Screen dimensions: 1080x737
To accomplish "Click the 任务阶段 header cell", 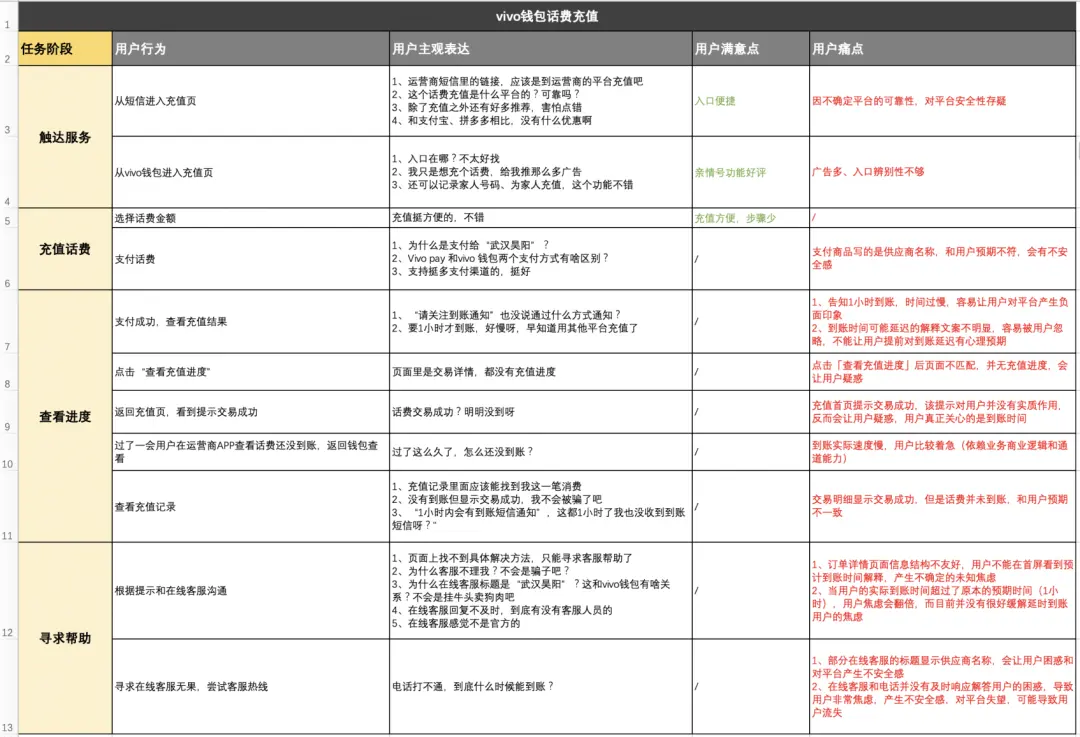I will 65,48.
